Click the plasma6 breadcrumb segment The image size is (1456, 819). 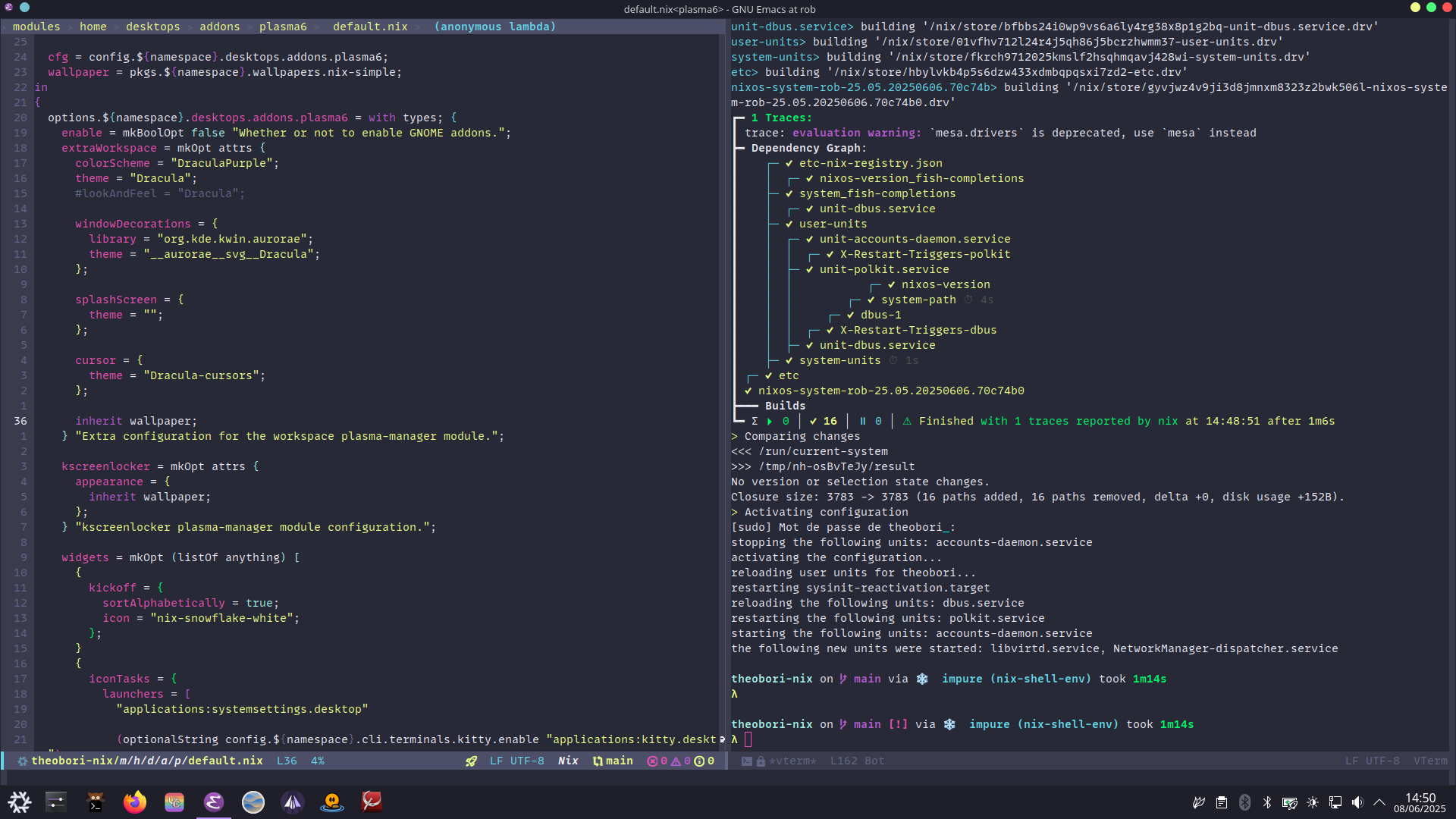coord(283,27)
